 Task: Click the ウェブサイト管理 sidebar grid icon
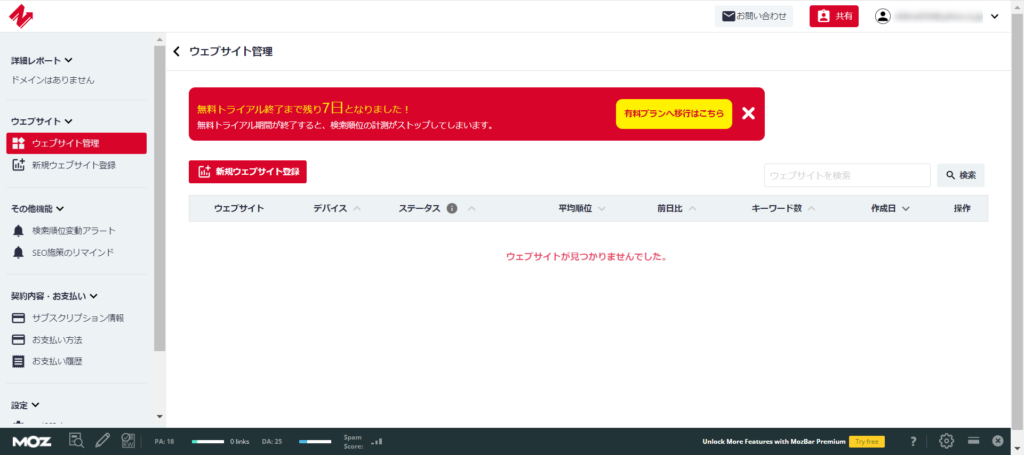[18, 144]
